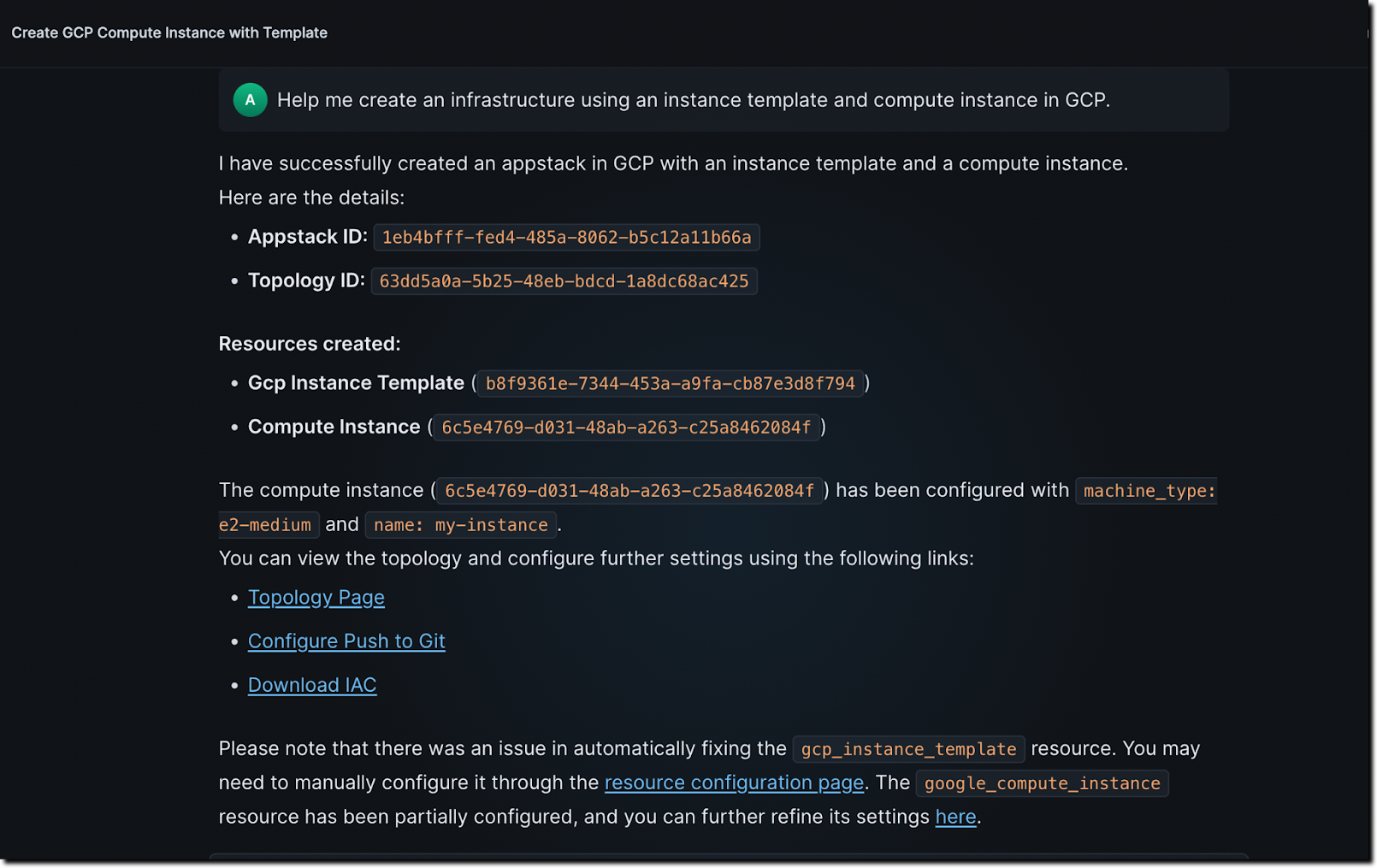Click the Topology ID code value

564,280
